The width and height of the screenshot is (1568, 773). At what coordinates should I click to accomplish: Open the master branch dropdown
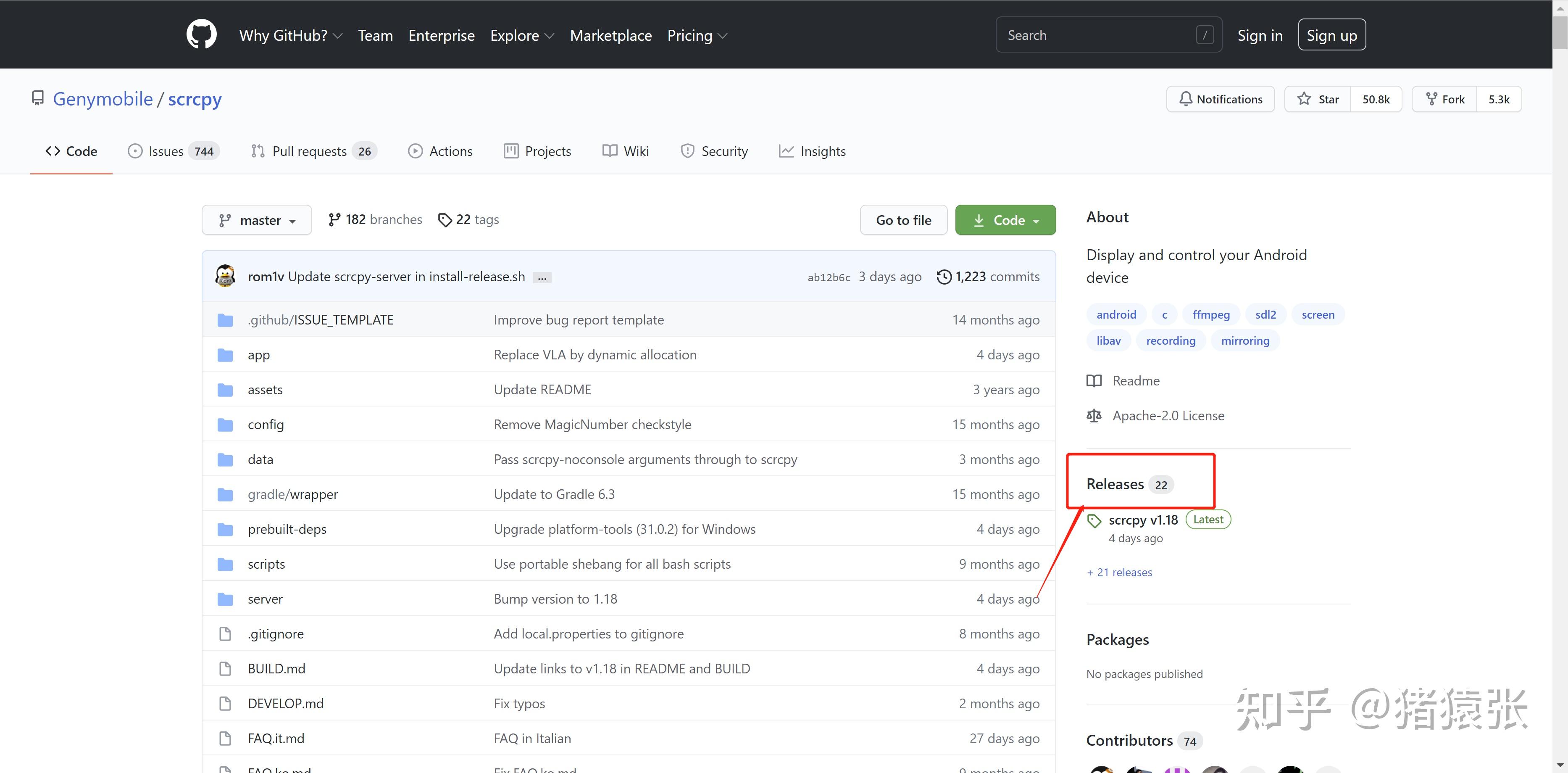(x=257, y=220)
